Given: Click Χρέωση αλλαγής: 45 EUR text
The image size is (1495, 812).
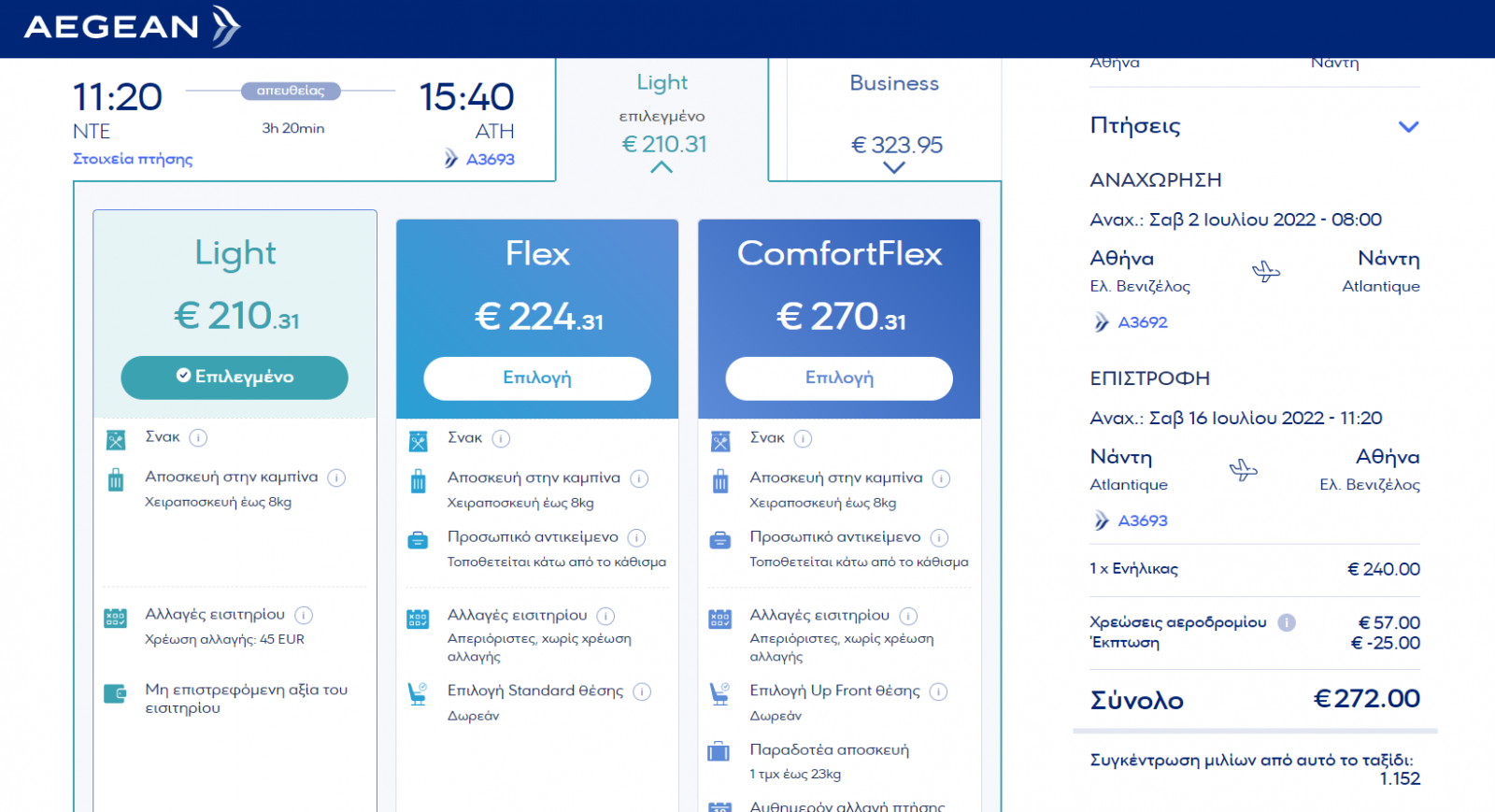Looking at the screenshot, I should (x=224, y=639).
